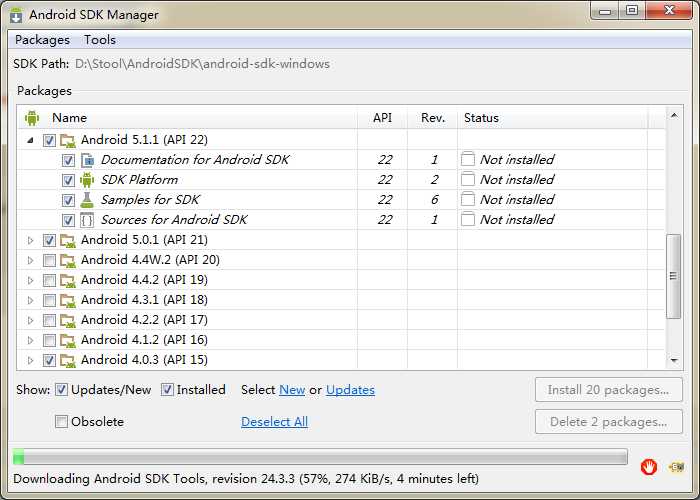Check the Android 4.4.2 (API 19) checkbox
This screenshot has width=700, height=500.
pos(49,280)
